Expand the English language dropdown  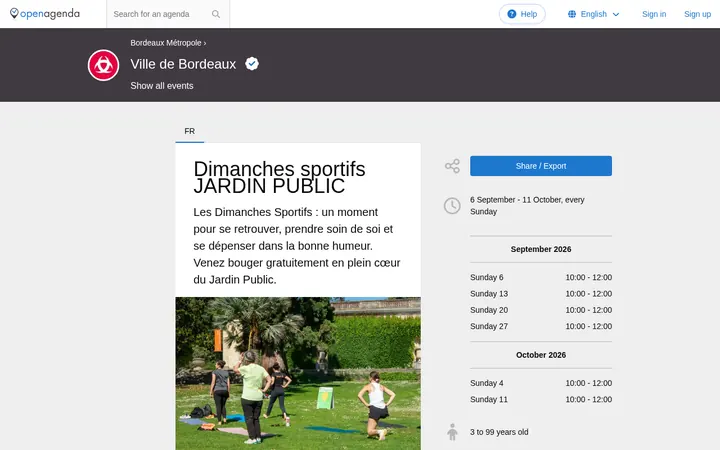click(x=594, y=14)
